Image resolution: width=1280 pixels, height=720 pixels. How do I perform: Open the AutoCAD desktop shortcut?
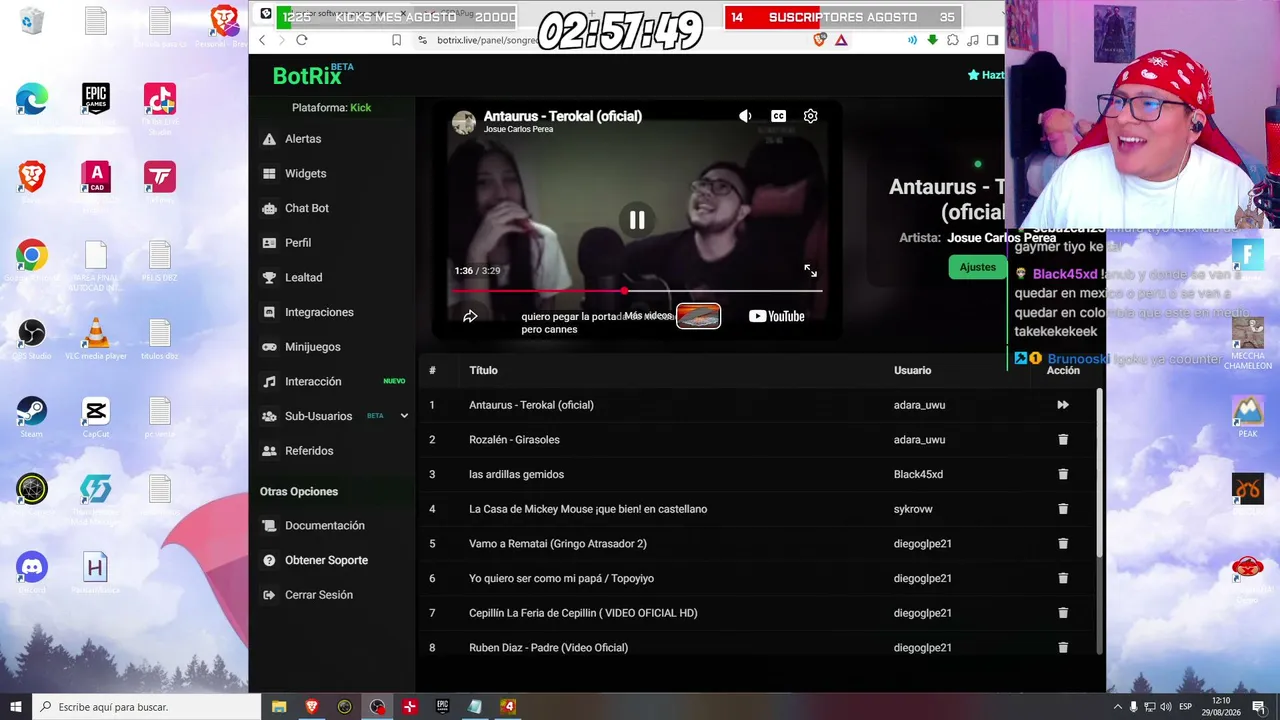(96, 180)
